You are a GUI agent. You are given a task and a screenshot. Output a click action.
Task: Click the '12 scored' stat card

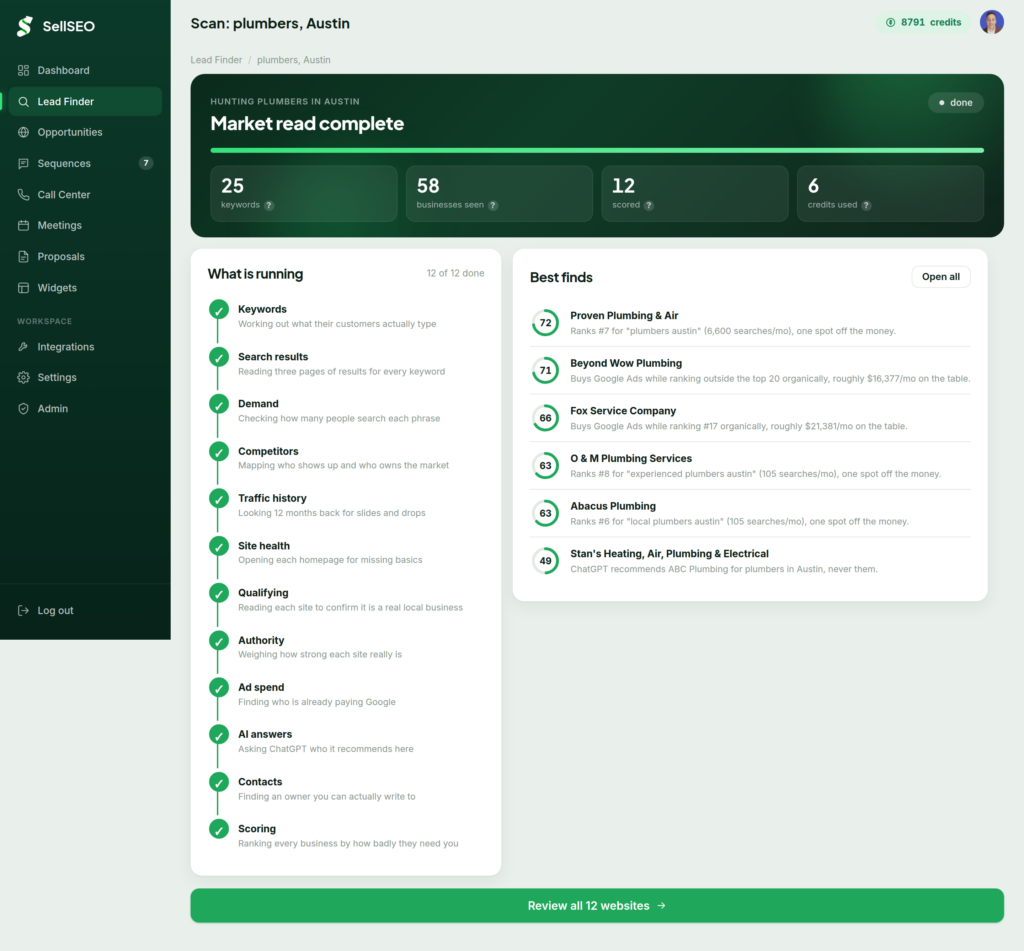tap(695, 193)
